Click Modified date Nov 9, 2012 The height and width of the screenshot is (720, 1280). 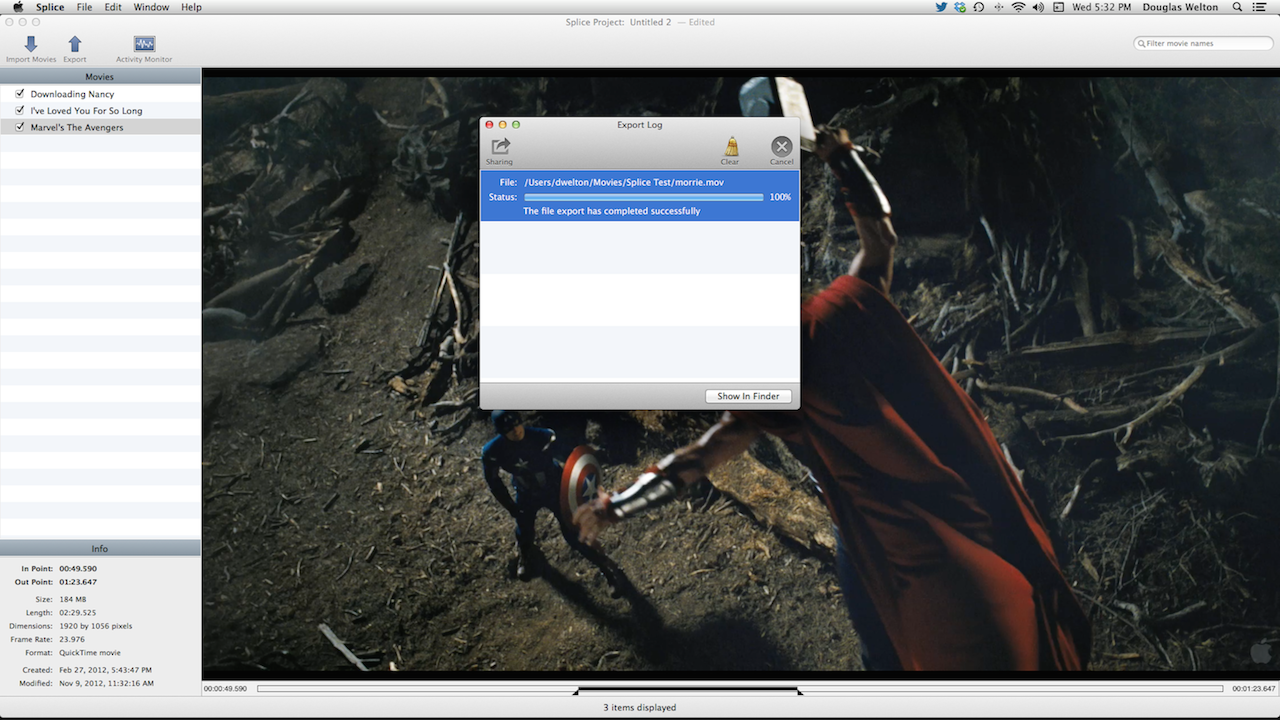pyautogui.click(x=106, y=683)
